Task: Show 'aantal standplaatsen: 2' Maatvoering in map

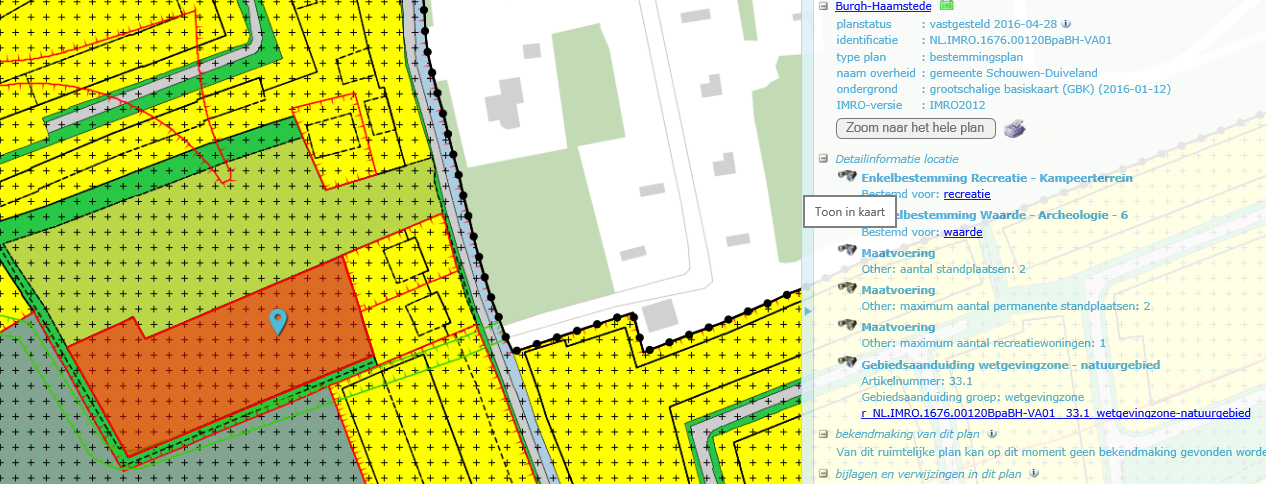Action: [847, 251]
